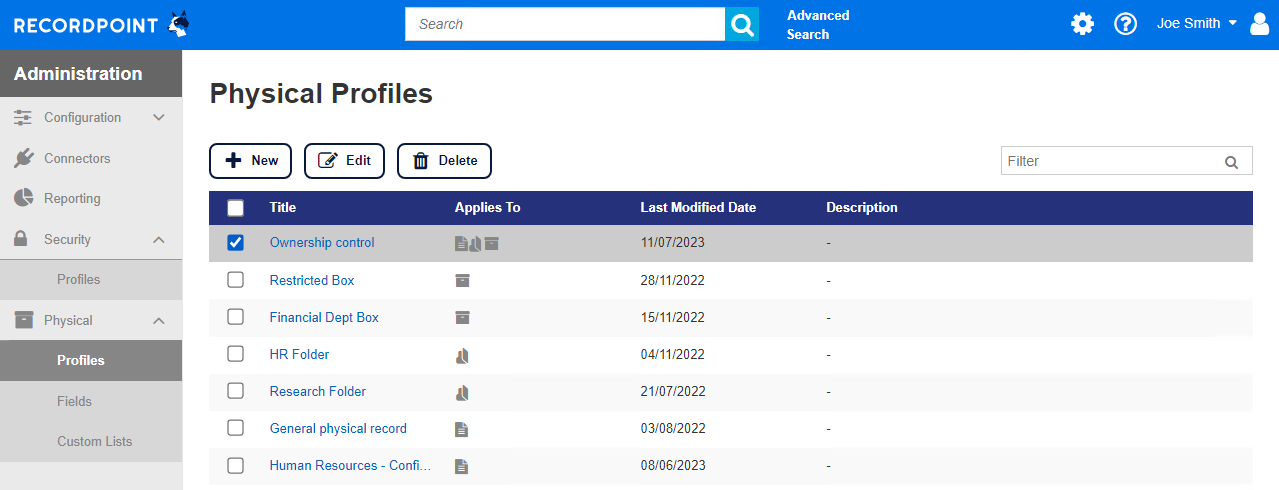This screenshot has height=490, width=1279.
Task: Click the date 21/07/2022
Action: [673, 391]
